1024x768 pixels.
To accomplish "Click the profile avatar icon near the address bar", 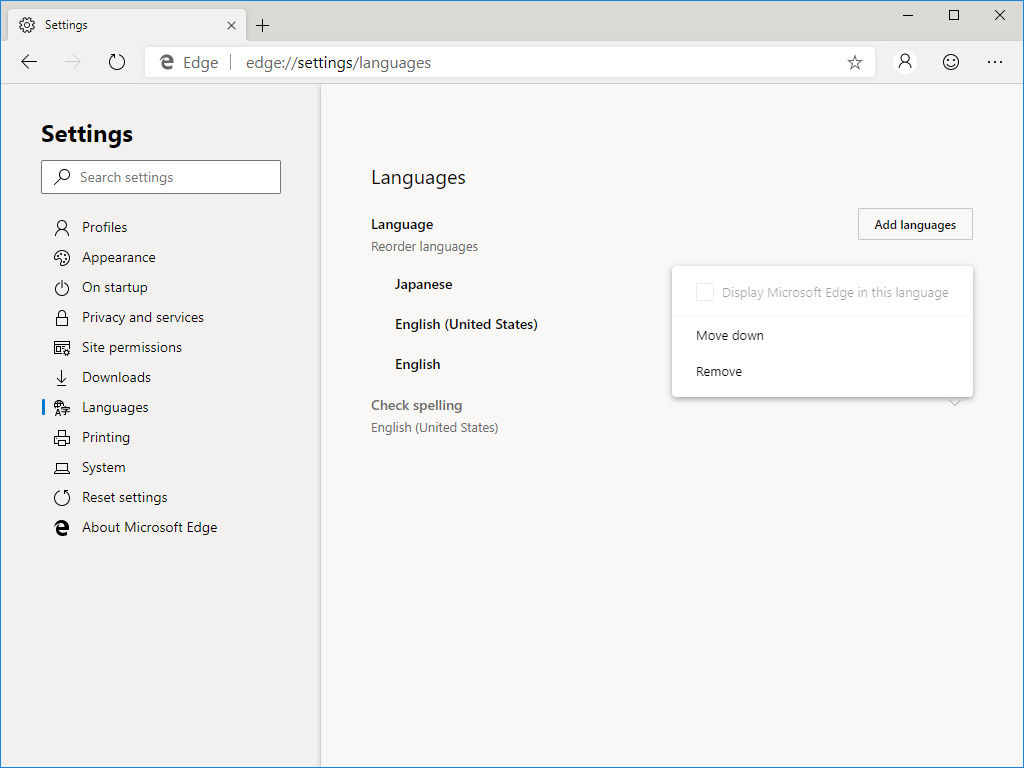I will tap(905, 62).
